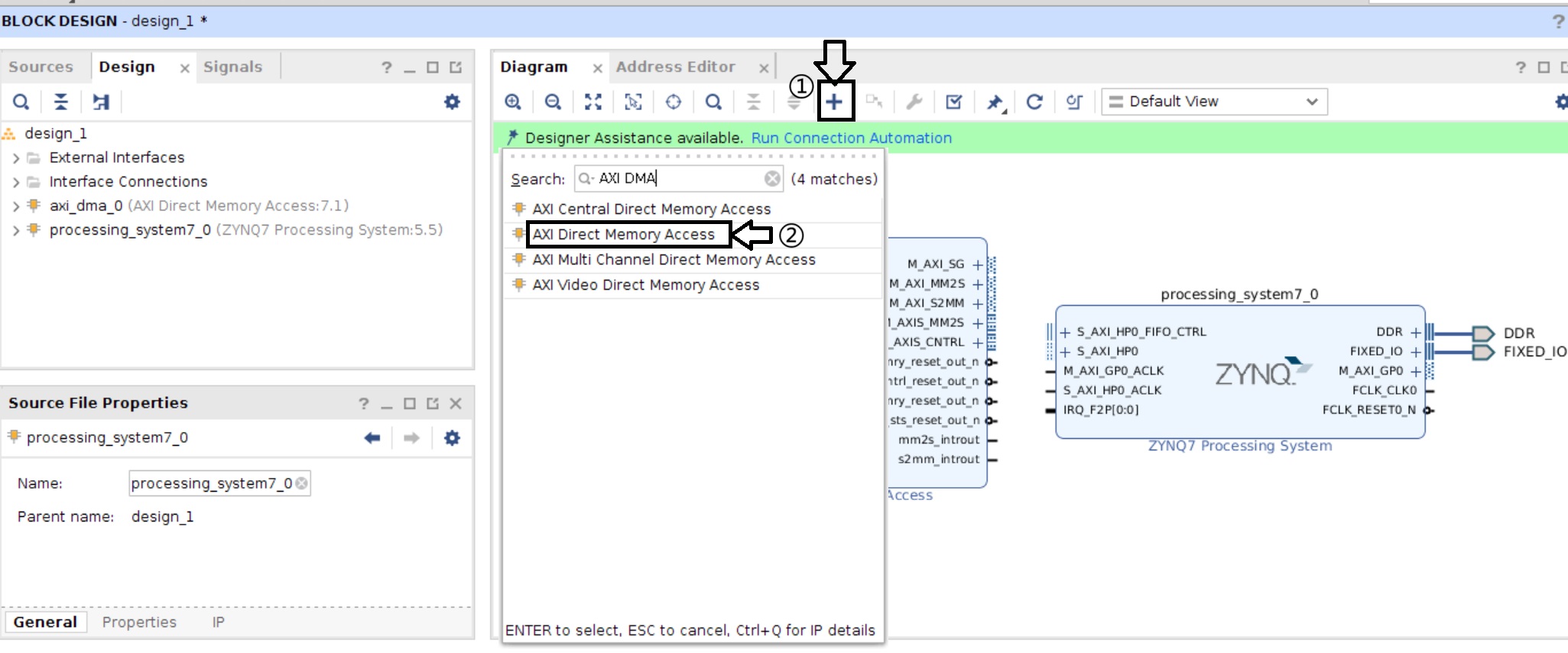Open the Address Editor tab
Image resolution: width=1568 pixels, height=653 pixels.
[x=676, y=67]
